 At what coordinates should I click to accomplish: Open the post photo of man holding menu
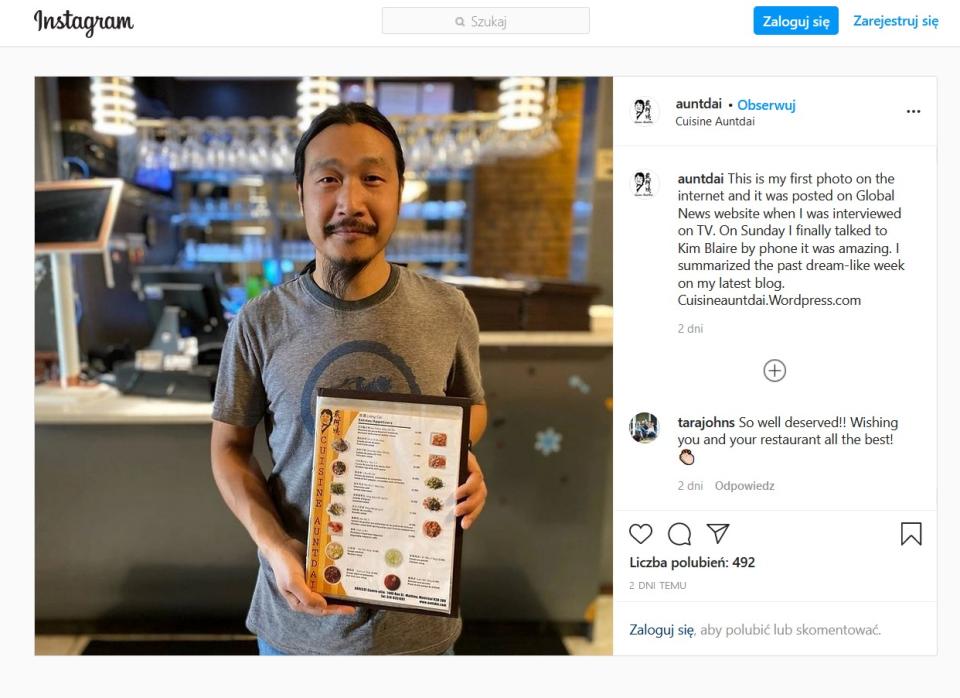tap(323, 366)
